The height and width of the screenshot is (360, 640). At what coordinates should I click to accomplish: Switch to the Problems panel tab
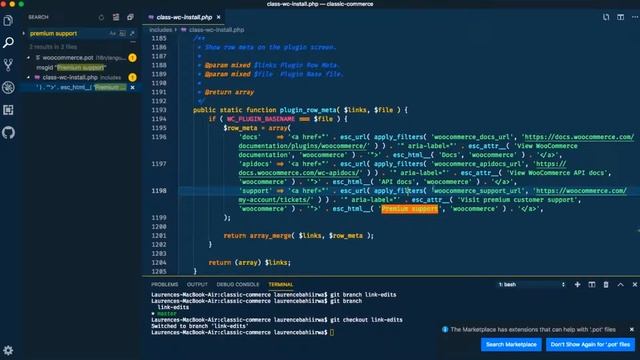164,284
